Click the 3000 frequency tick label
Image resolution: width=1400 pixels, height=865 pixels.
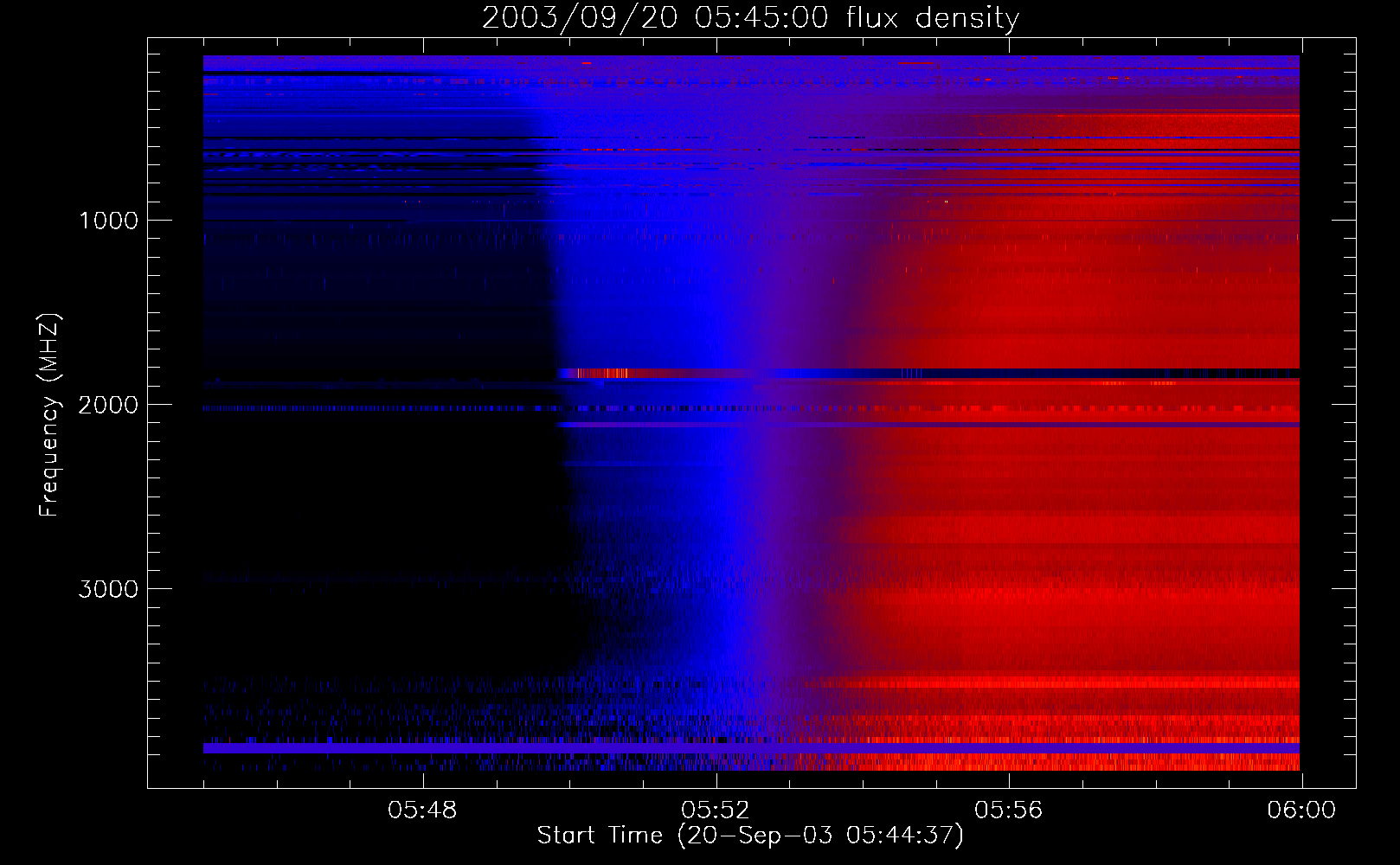108,589
